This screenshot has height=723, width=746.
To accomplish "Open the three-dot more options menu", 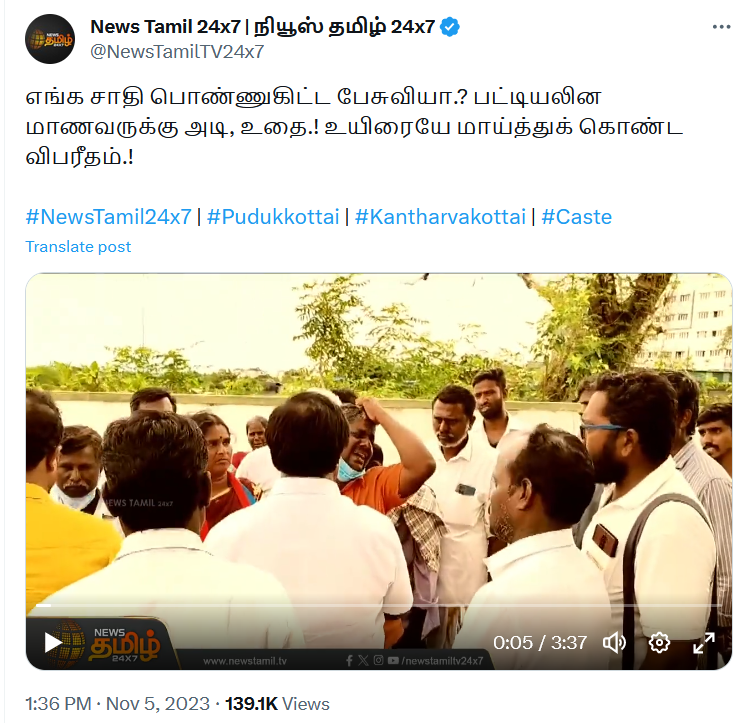I will click(x=721, y=27).
